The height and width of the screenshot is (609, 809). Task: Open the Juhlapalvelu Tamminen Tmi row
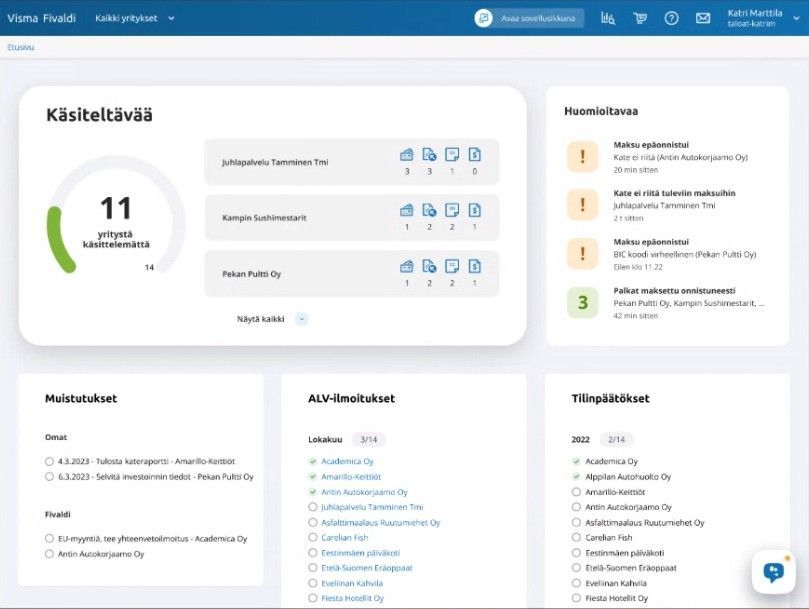click(x=352, y=162)
